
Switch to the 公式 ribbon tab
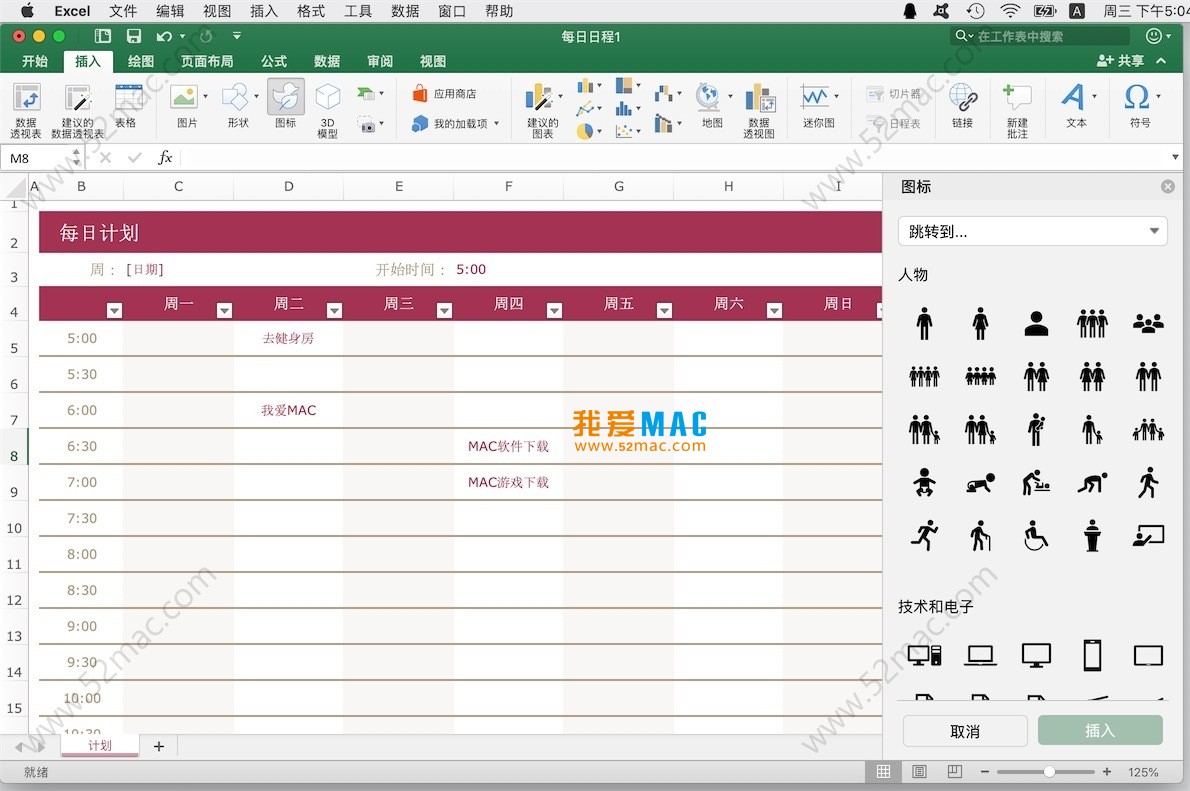274,61
